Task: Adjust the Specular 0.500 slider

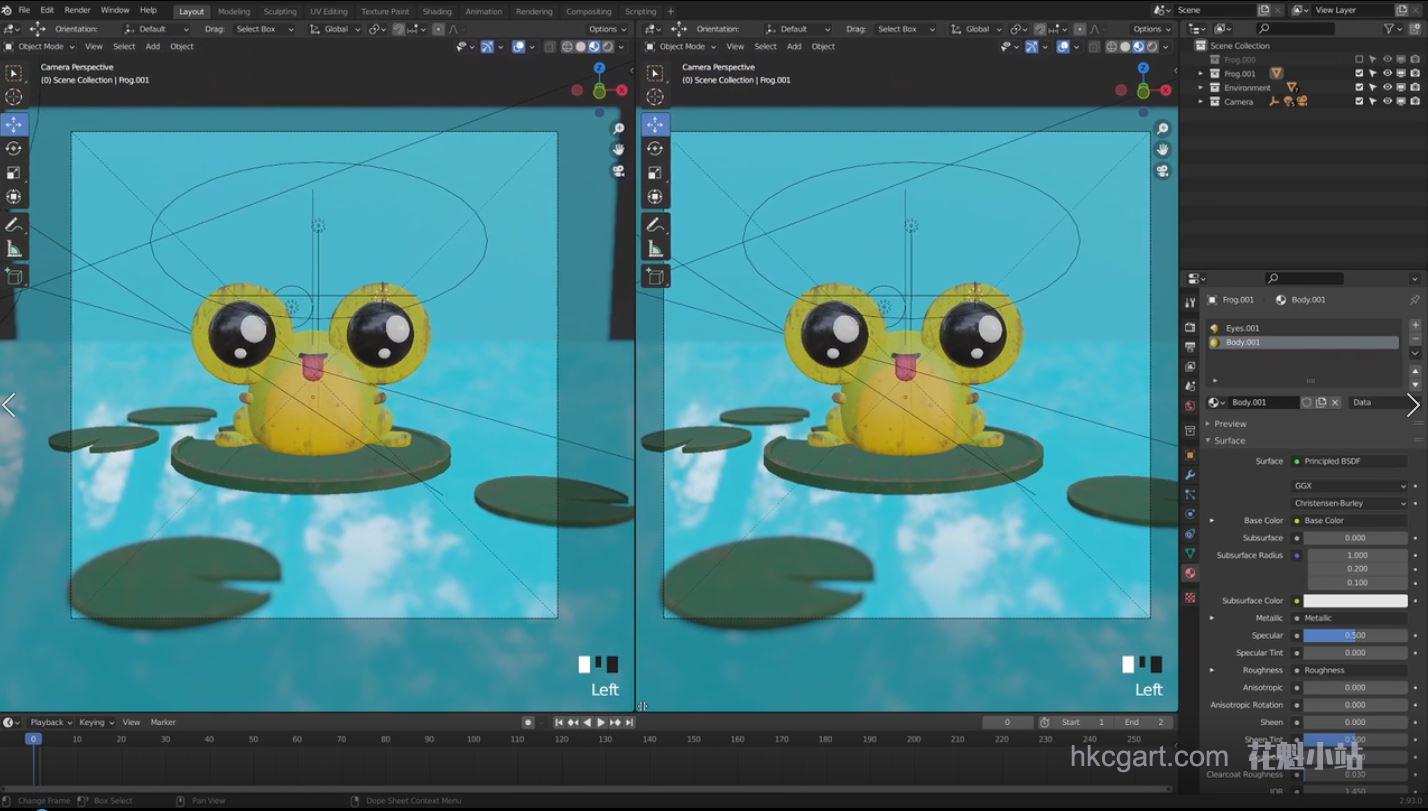Action: click(x=1355, y=636)
